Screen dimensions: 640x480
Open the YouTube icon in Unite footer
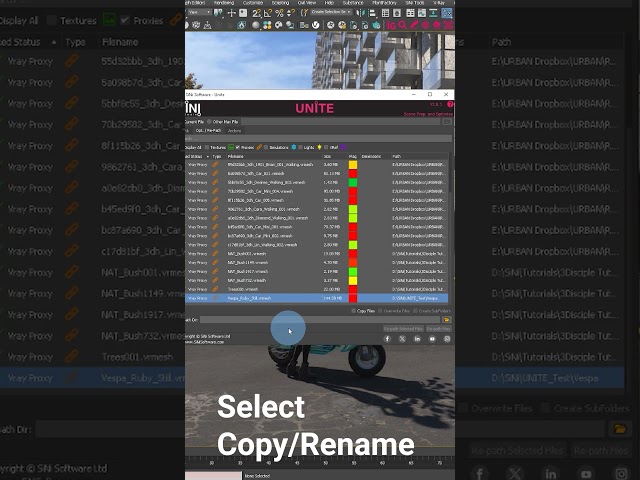(x=432, y=339)
